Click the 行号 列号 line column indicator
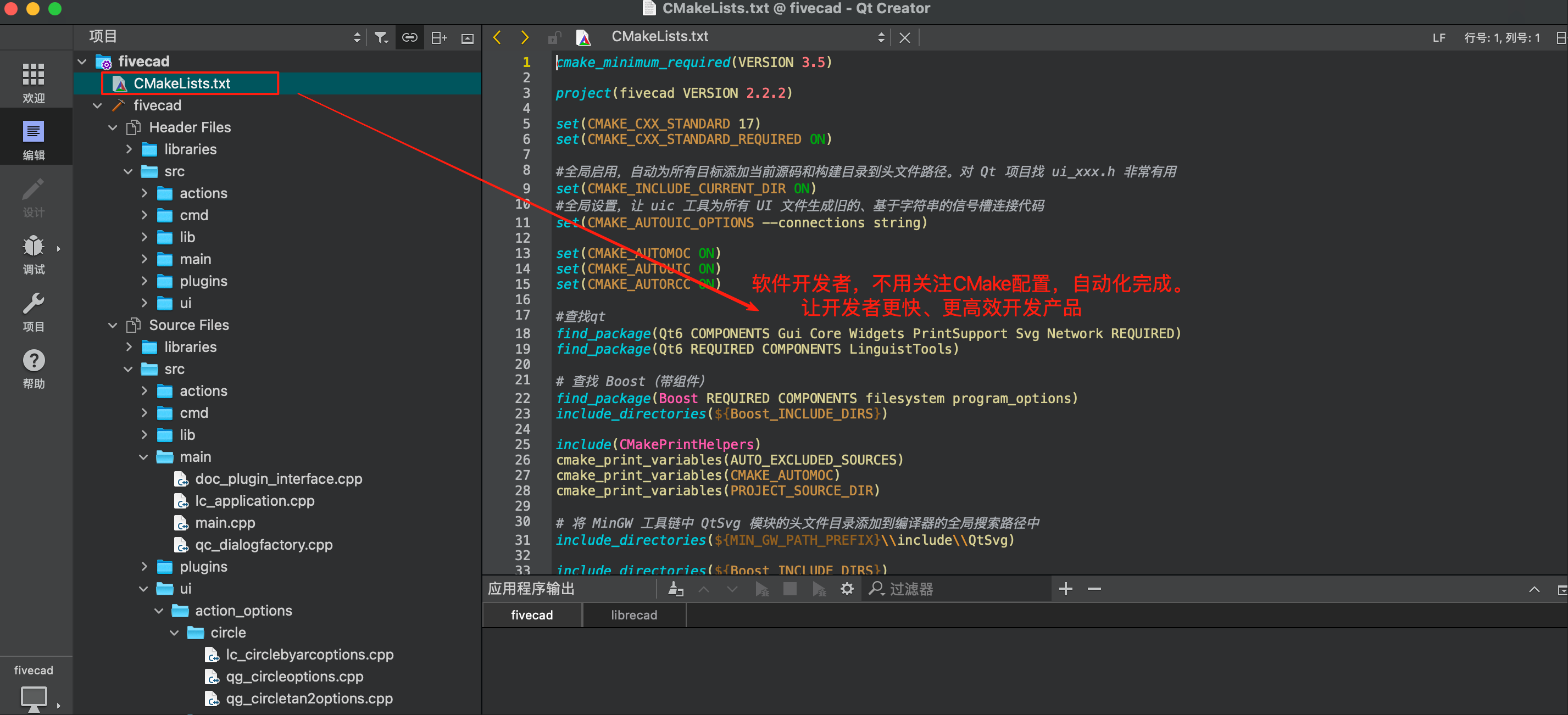This screenshot has width=1568, height=715. [x=1502, y=38]
